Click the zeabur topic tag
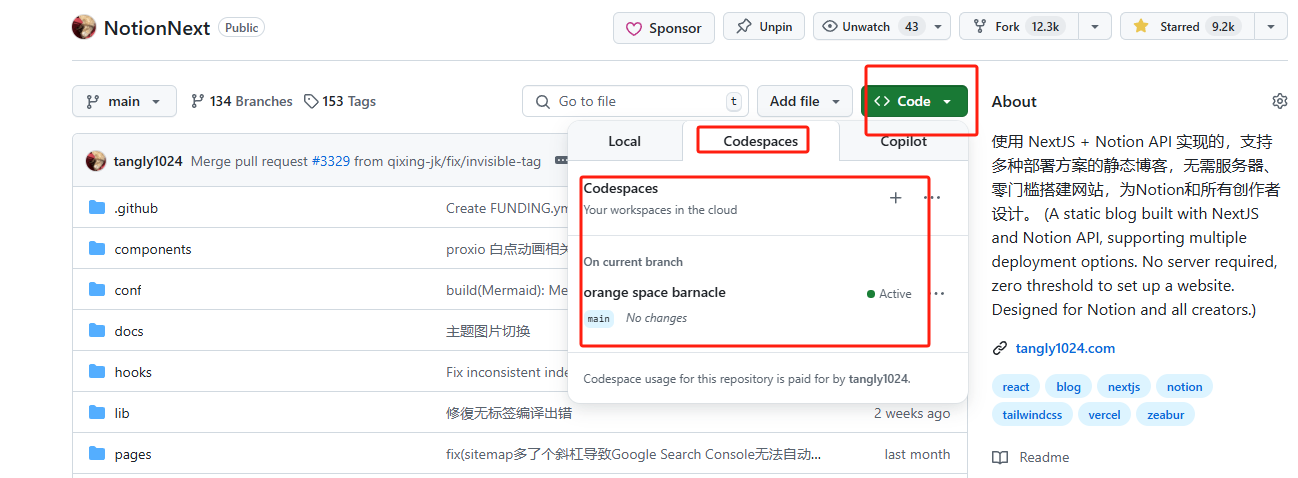1298x478 pixels. (x=1165, y=414)
